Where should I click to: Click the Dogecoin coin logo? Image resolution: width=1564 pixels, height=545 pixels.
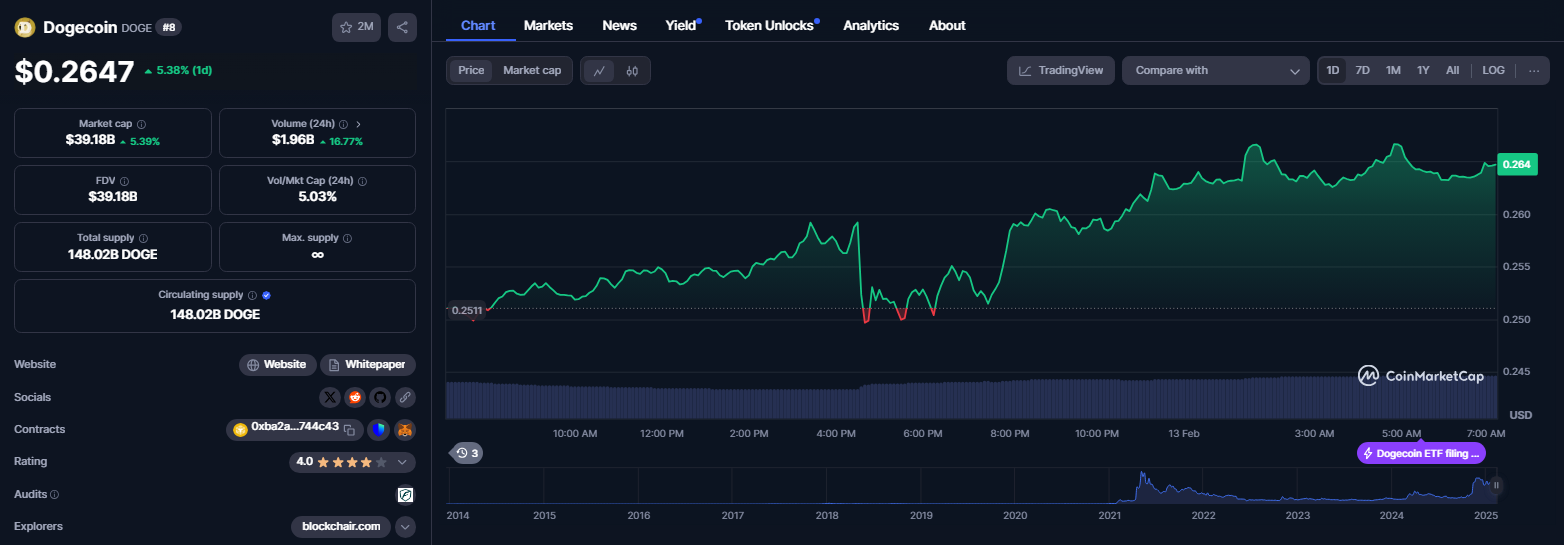(25, 28)
